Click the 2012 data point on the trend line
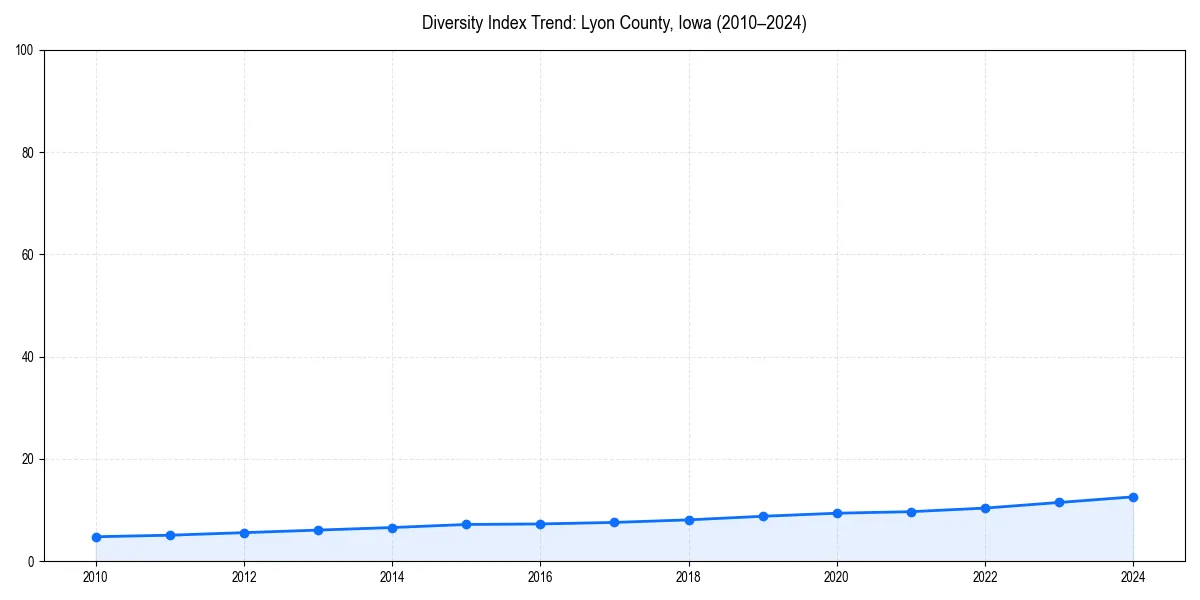The height and width of the screenshot is (600, 1200). (x=243, y=533)
